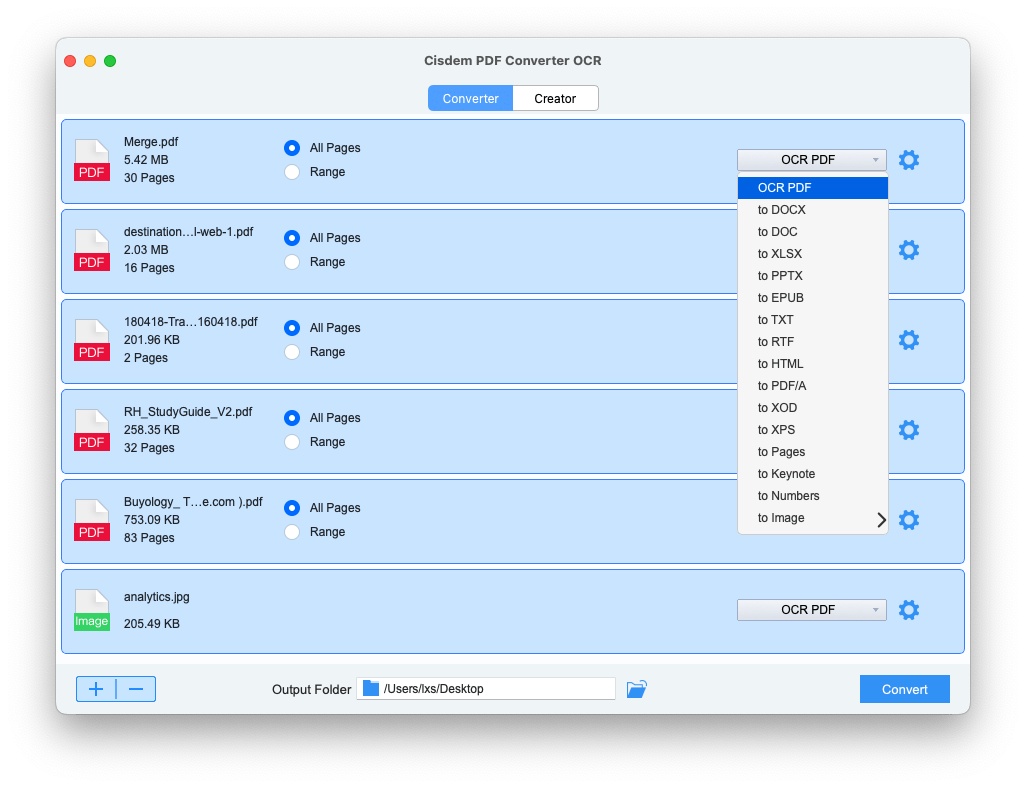Expand the to Image submenu arrow
The width and height of the screenshot is (1026, 788).
[881, 519]
